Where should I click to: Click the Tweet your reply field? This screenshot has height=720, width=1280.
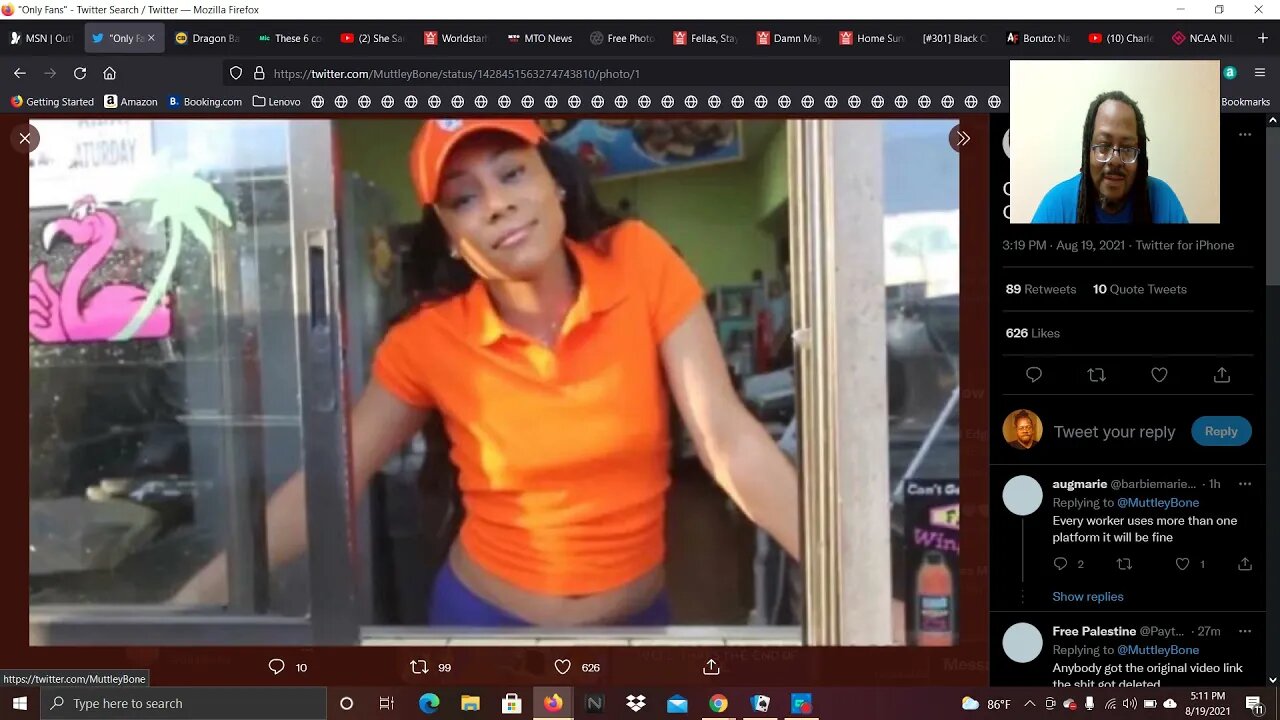(x=1114, y=432)
